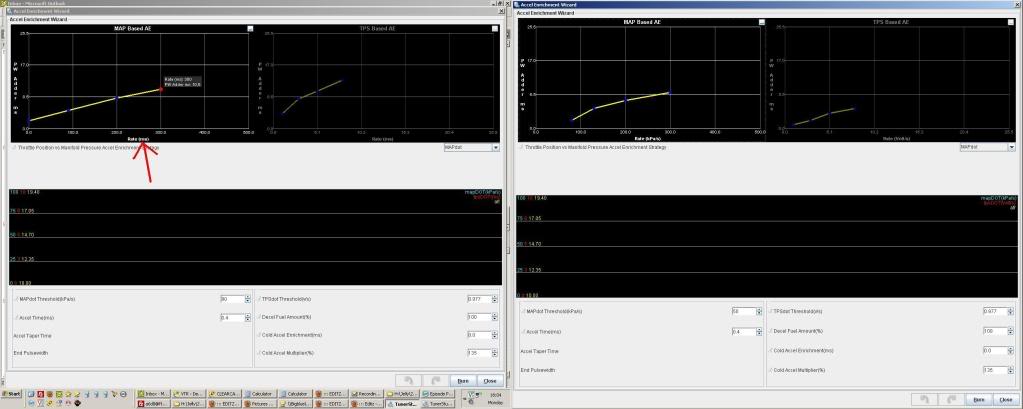Viewport: 1023px width, 409px height.
Task: Adjust Cold Accel Multiplier stepper in left window
Action: [x=495, y=353]
